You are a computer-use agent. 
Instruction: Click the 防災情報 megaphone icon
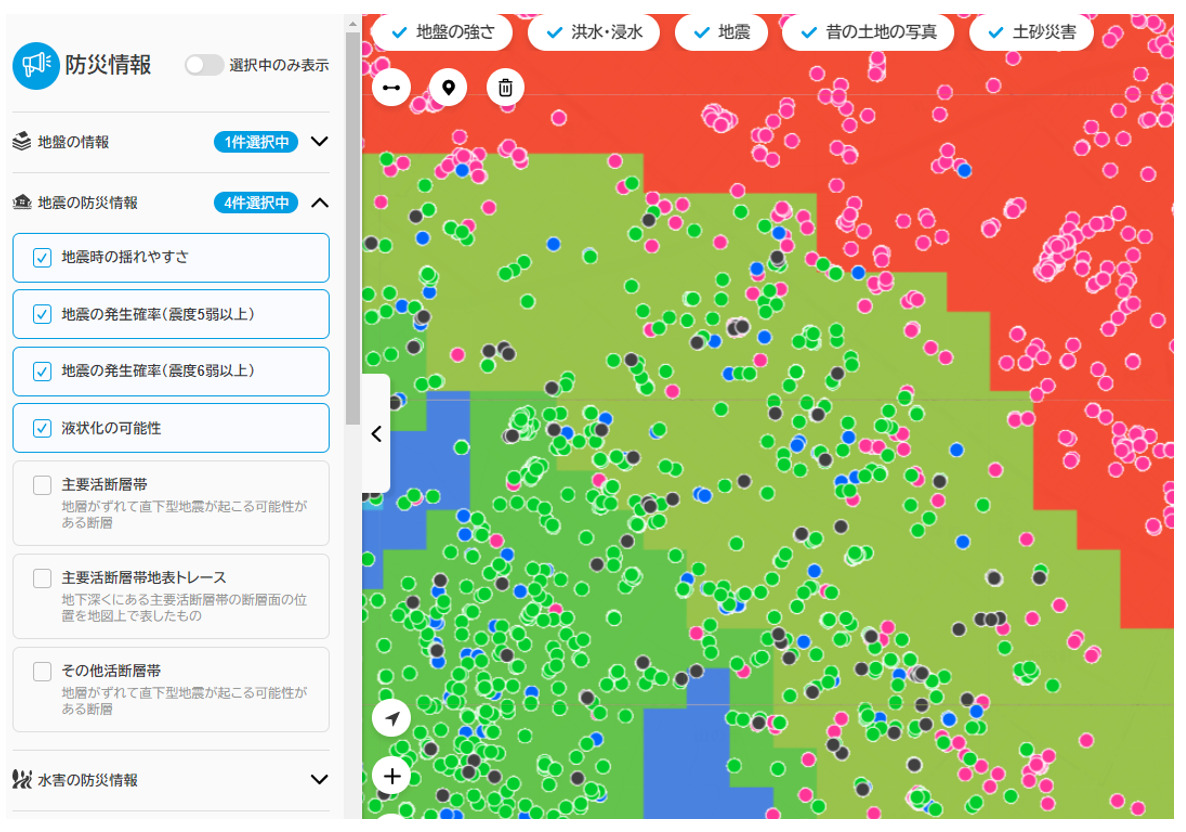tap(36, 66)
